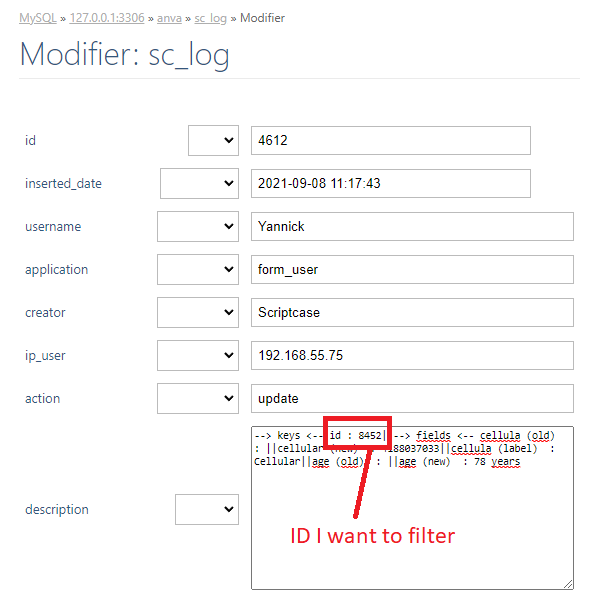Screen dimensions: 591x596
Task: Click the application field form_user
Action: pyautogui.click(x=412, y=269)
